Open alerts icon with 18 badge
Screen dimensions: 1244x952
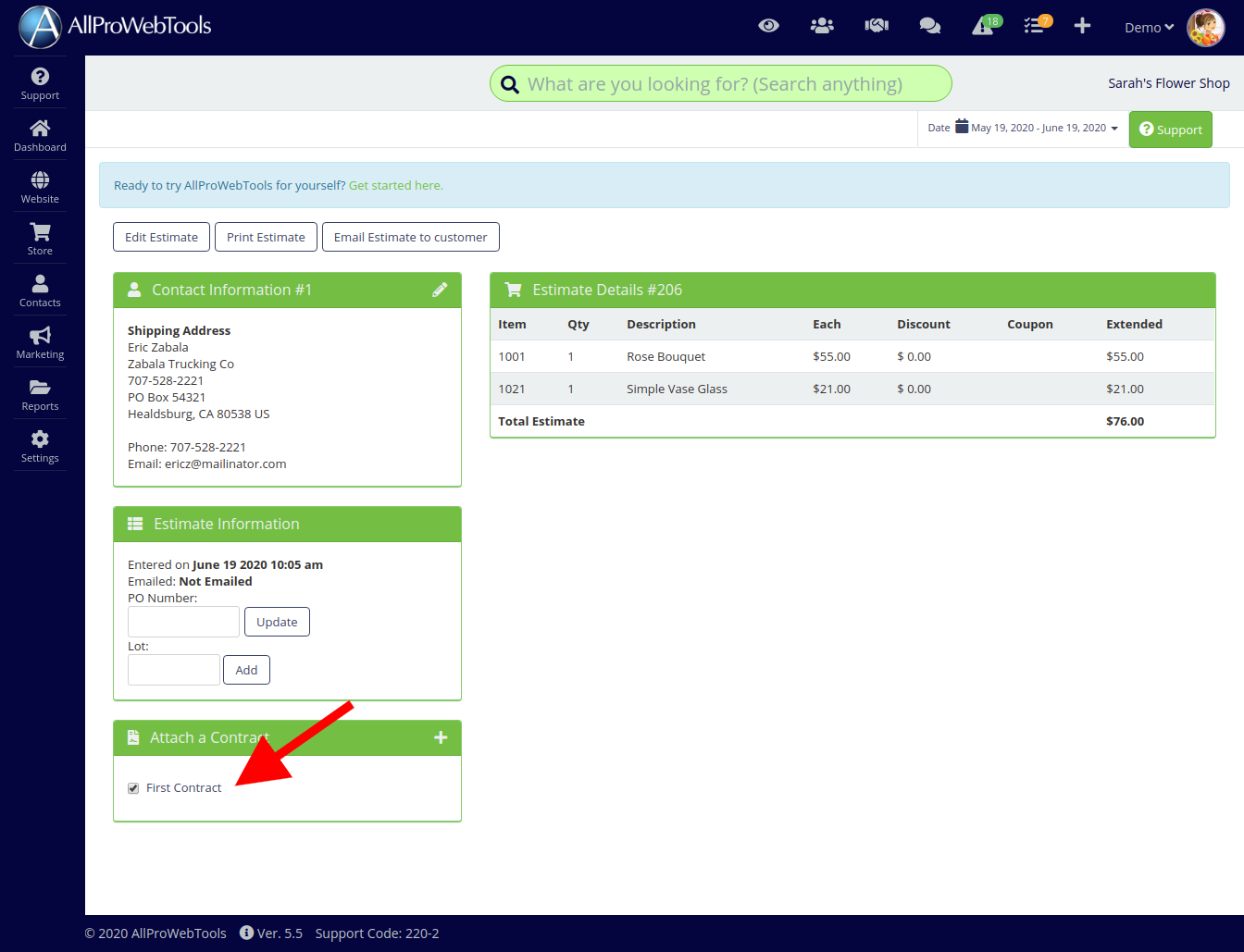pos(986,25)
